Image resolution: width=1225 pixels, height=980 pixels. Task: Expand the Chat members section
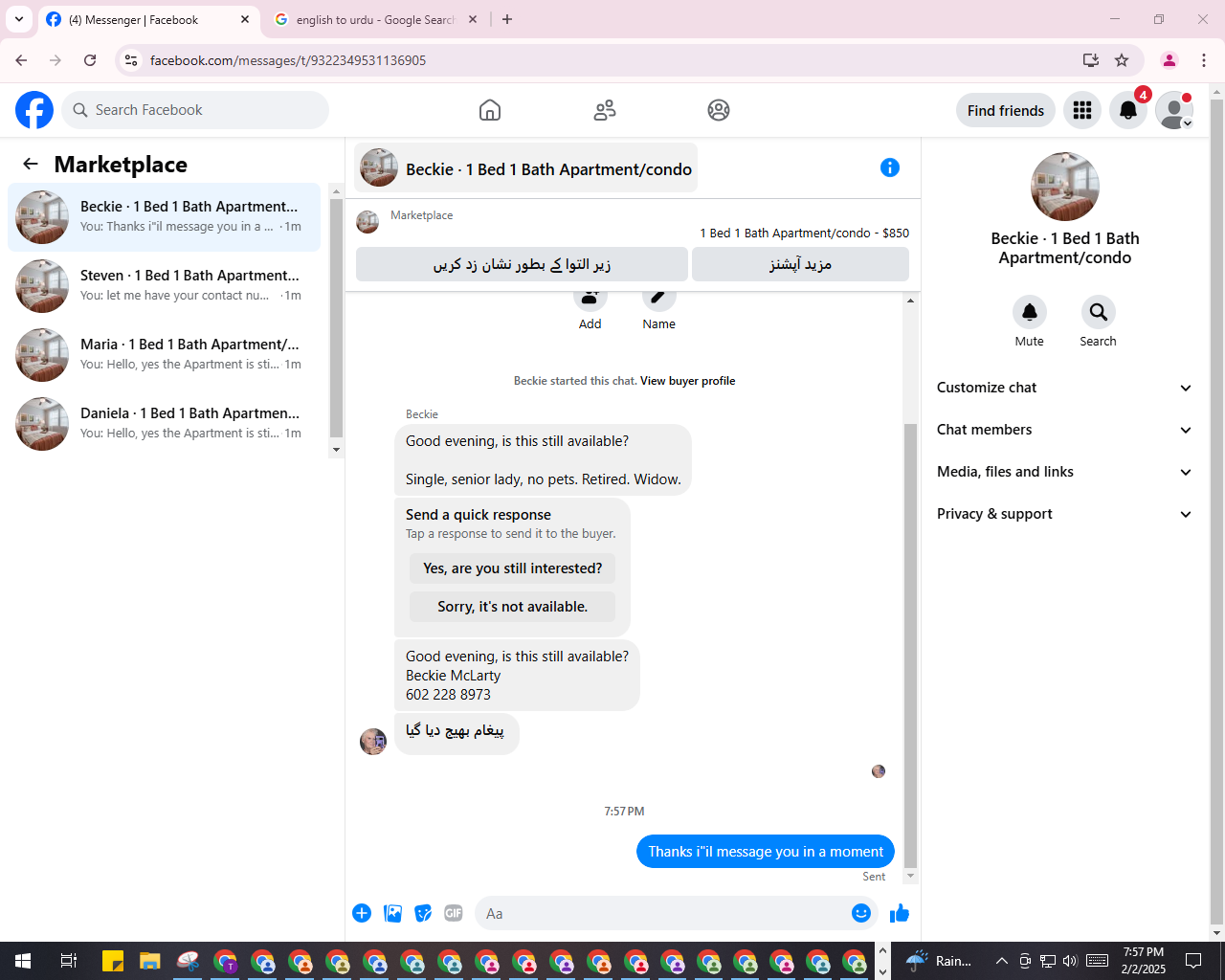click(x=1064, y=430)
